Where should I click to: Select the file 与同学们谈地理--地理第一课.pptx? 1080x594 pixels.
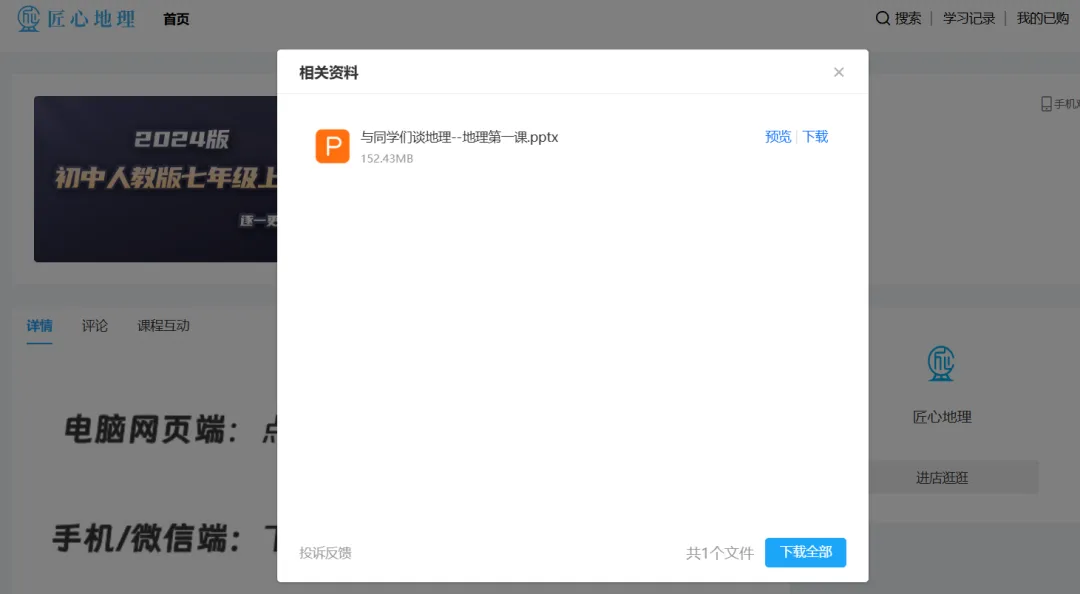pos(459,137)
